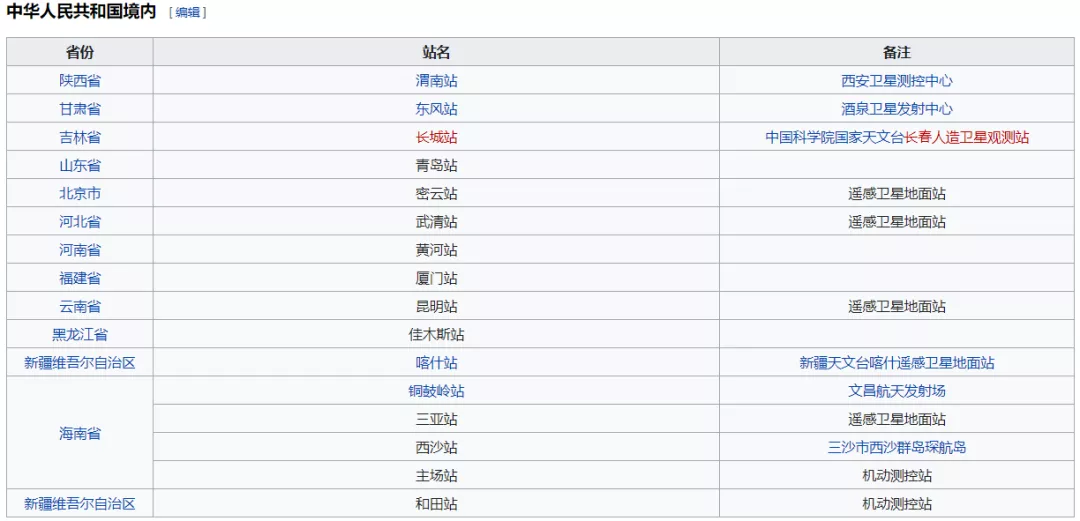Open the 东风站 station link
This screenshot has height=521, width=1080.
pyautogui.click(x=436, y=109)
